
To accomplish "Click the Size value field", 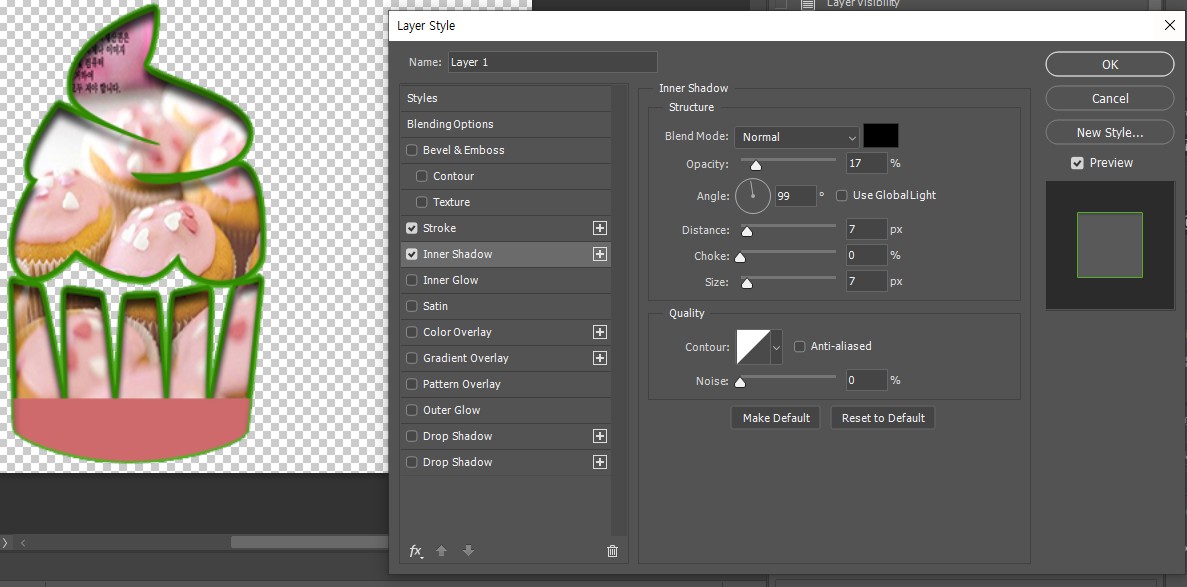I will coord(866,281).
